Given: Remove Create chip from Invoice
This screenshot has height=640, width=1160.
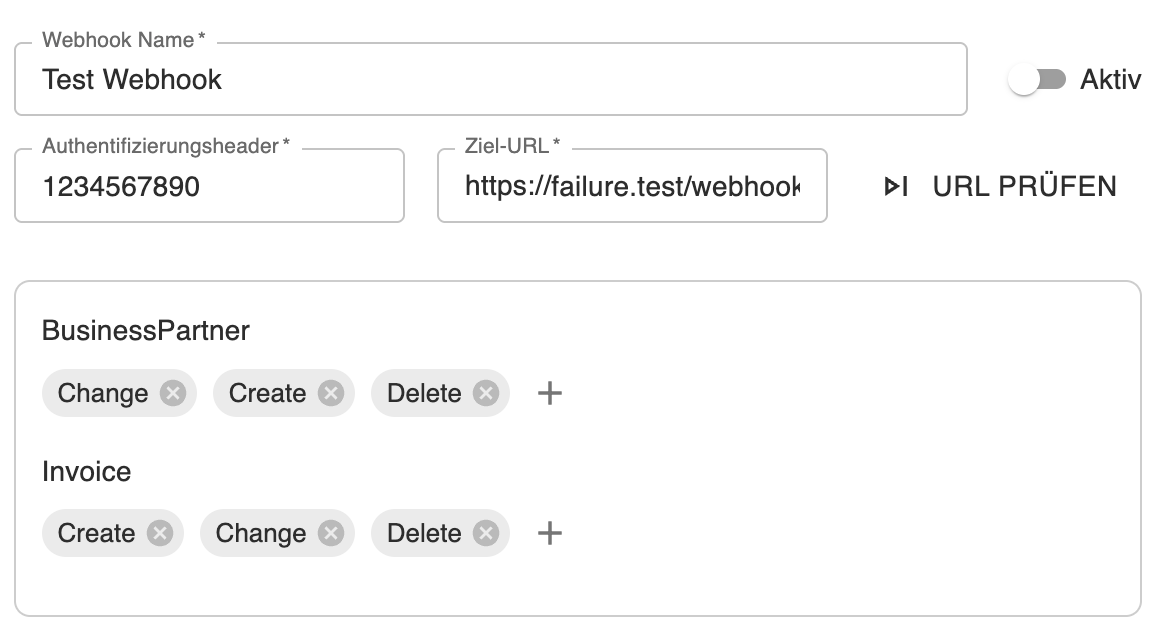Looking at the screenshot, I should click(160, 533).
